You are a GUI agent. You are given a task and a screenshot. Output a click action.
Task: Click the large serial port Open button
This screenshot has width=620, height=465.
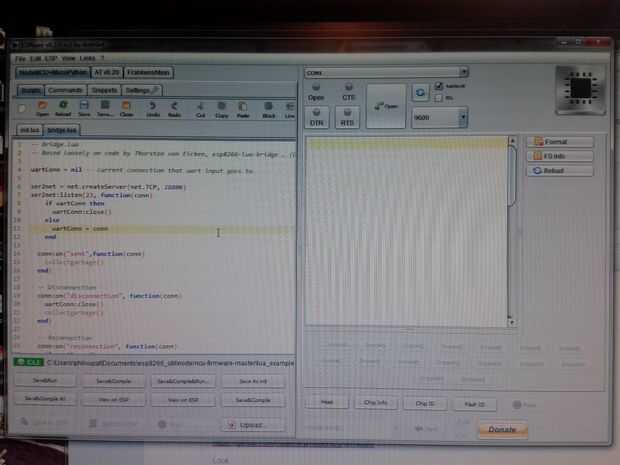tap(386, 106)
